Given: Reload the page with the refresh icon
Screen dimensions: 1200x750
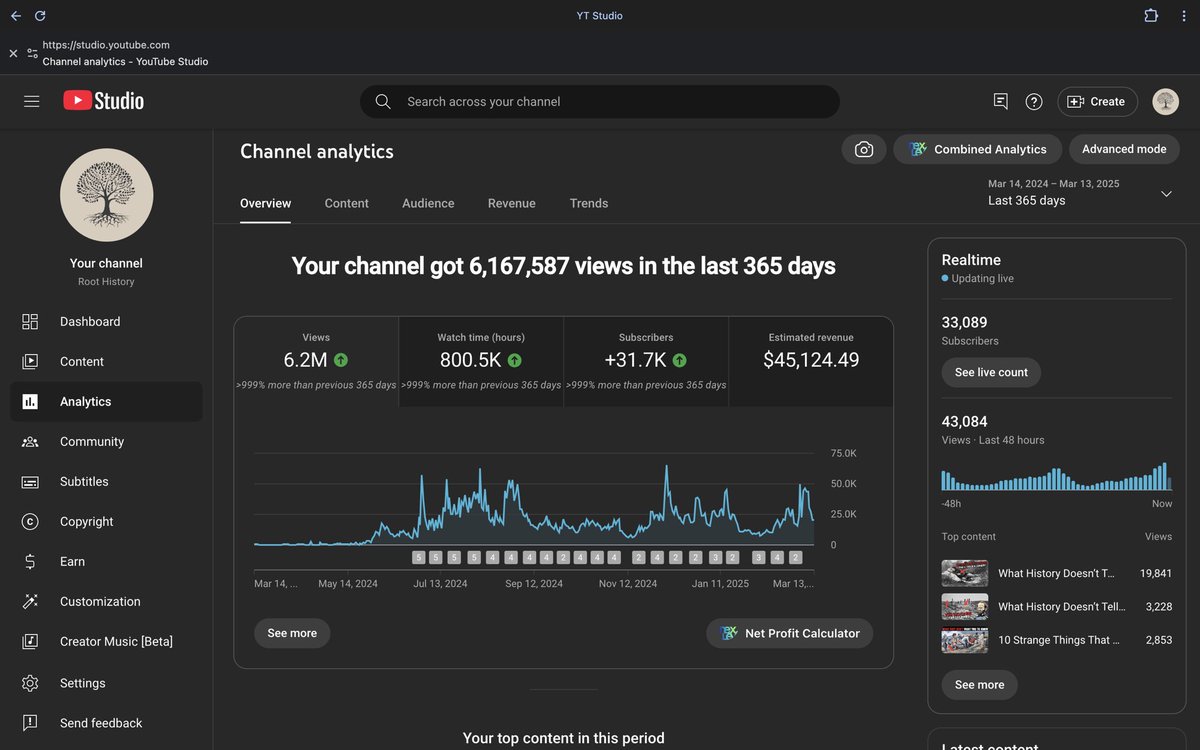Looking at the screenshot, I should [x=40, y=16].
